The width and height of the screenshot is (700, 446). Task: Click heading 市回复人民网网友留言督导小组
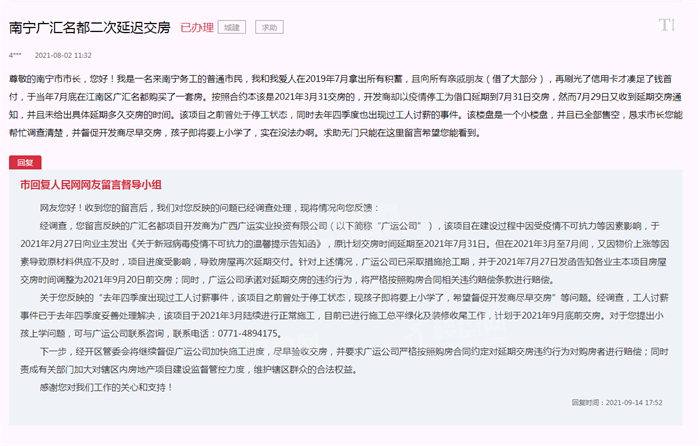coord(91,185)
